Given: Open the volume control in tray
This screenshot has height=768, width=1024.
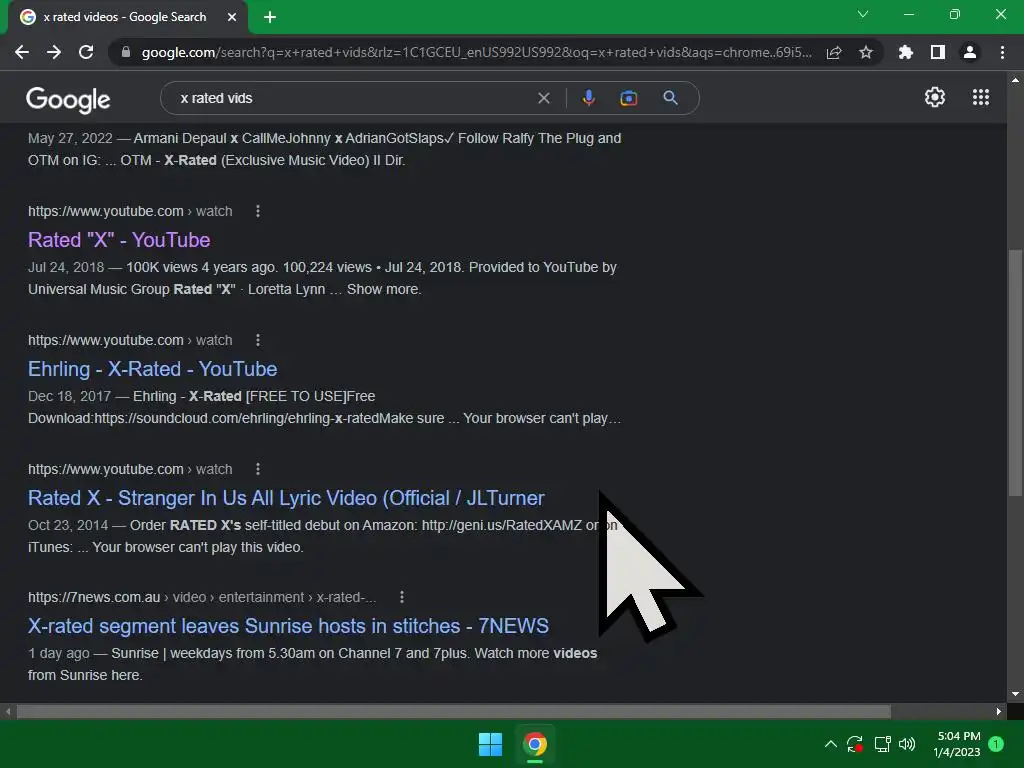Looking at the screenshot, I should click(907, 744).
